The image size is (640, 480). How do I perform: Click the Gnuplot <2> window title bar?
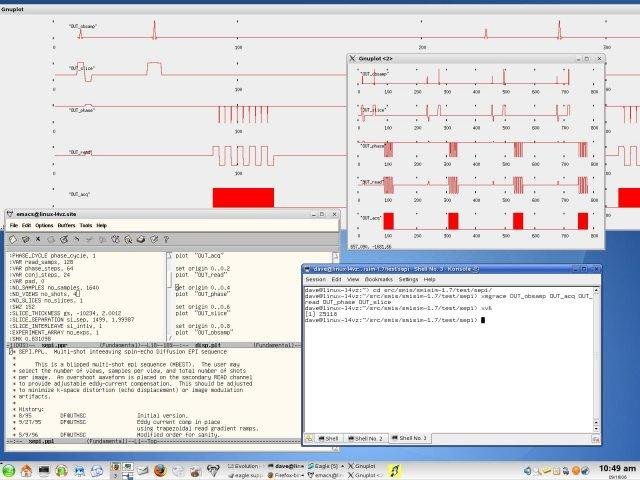click(476, 59)
